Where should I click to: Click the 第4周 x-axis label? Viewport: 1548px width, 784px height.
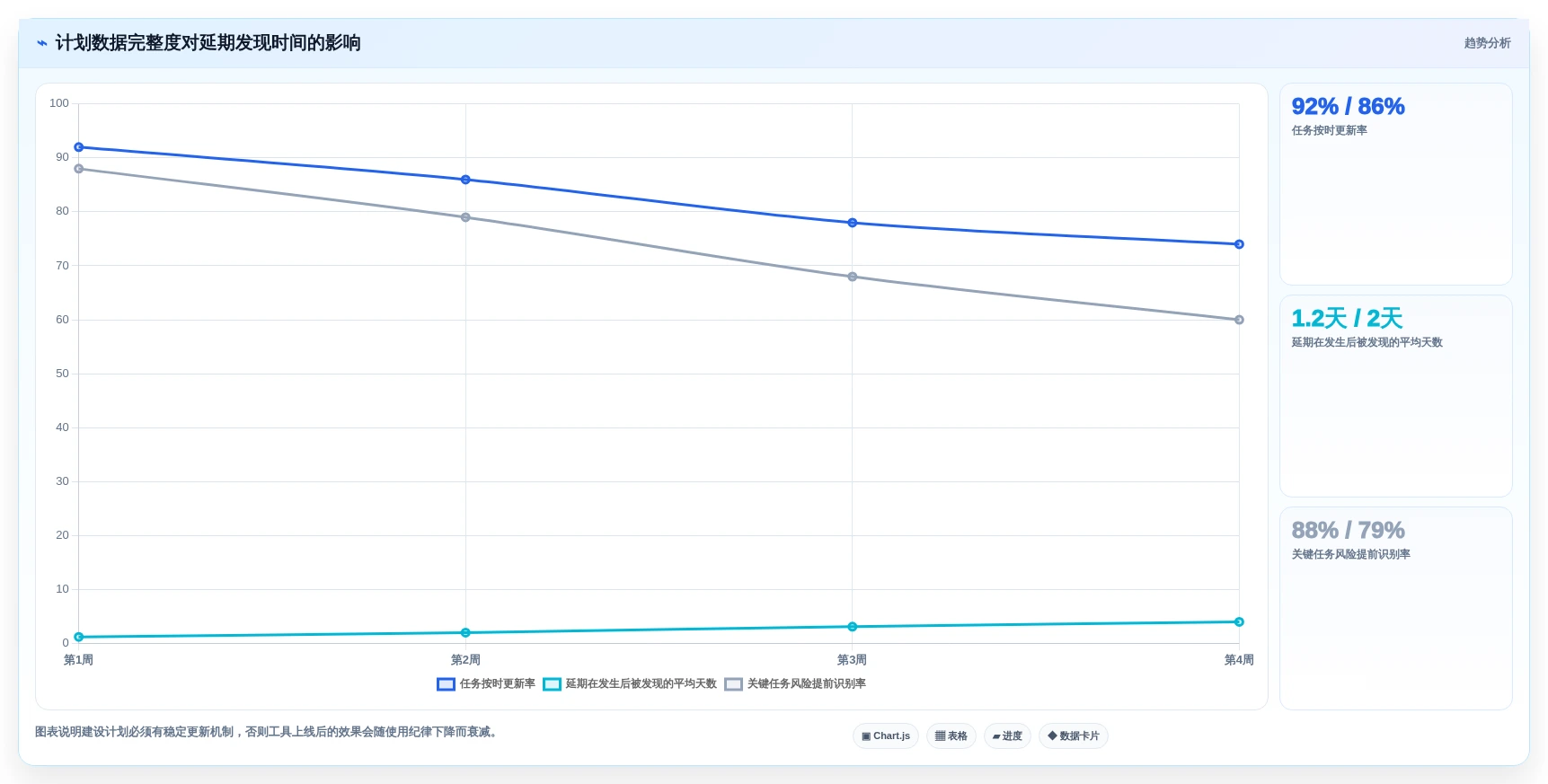click(x=1239, y=660)
